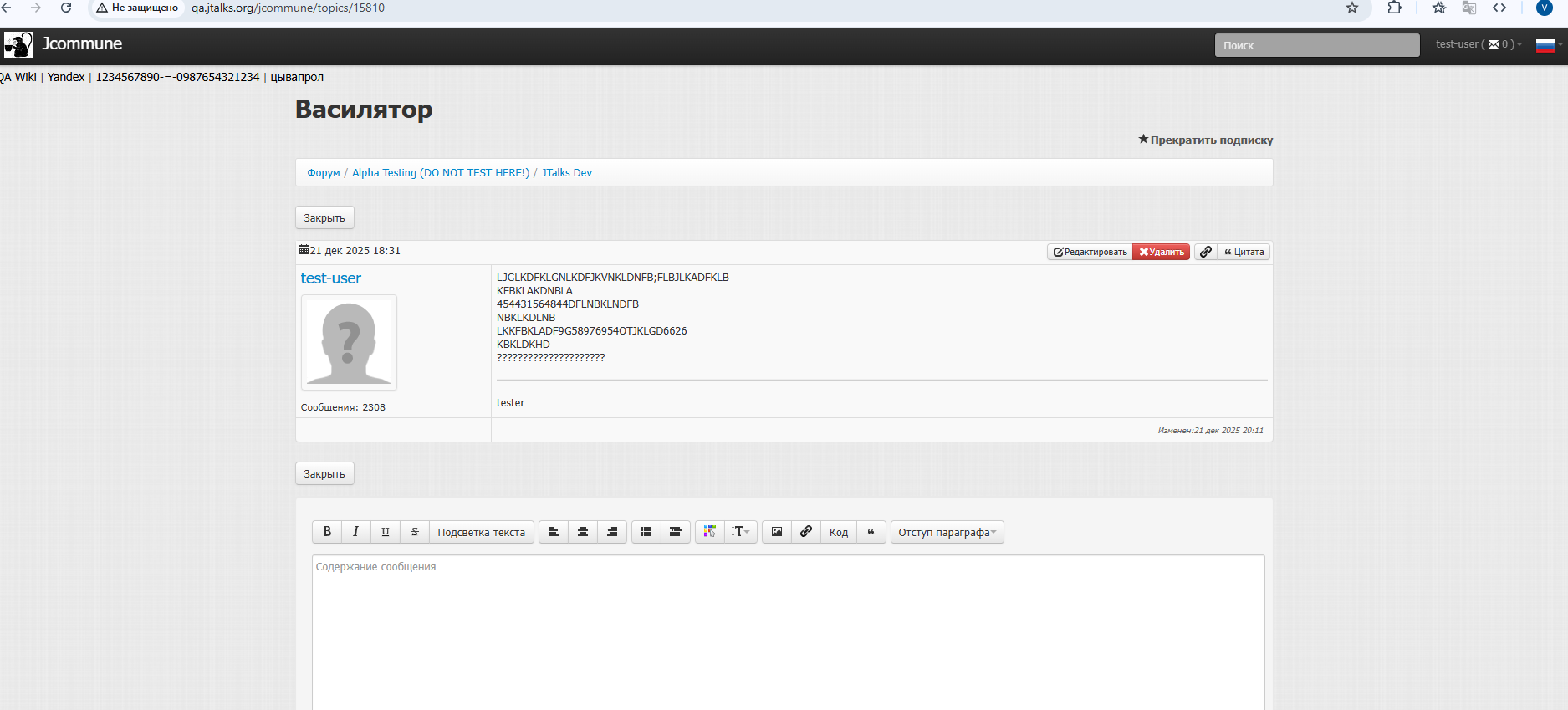Image resolution: width=1568 pixels, height=710 pixels.
Task: Open the test-user account menu
Action: click(1478, 44)
